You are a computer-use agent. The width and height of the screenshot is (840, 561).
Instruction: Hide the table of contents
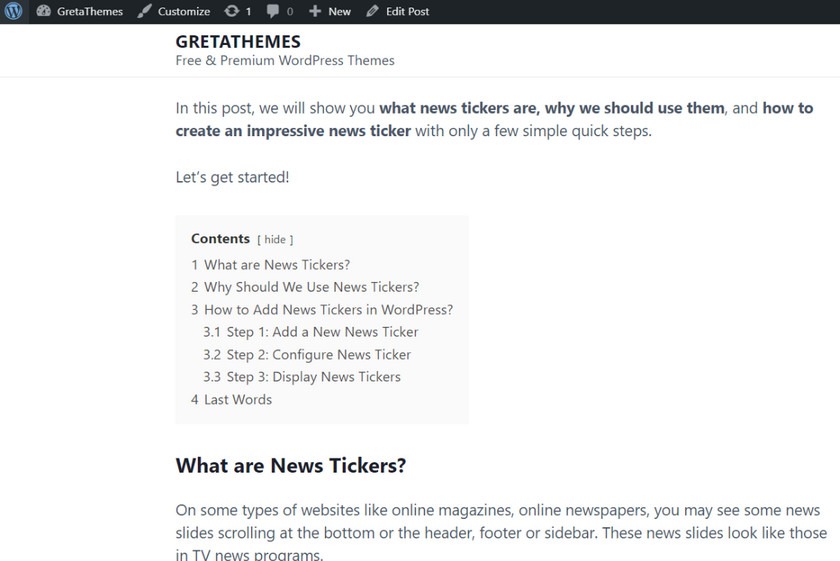tap(275, 240)
